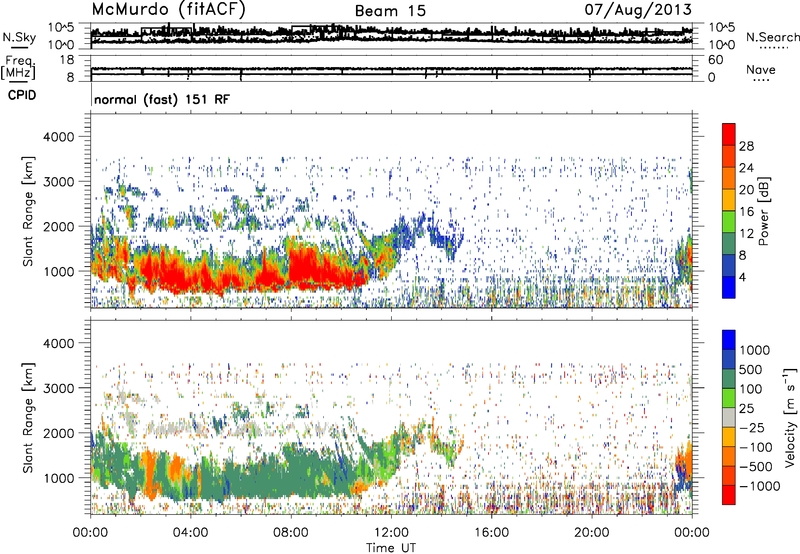Click the 'N.Sky' legend label
800x554 pixels.
click(x=19, y=37)
